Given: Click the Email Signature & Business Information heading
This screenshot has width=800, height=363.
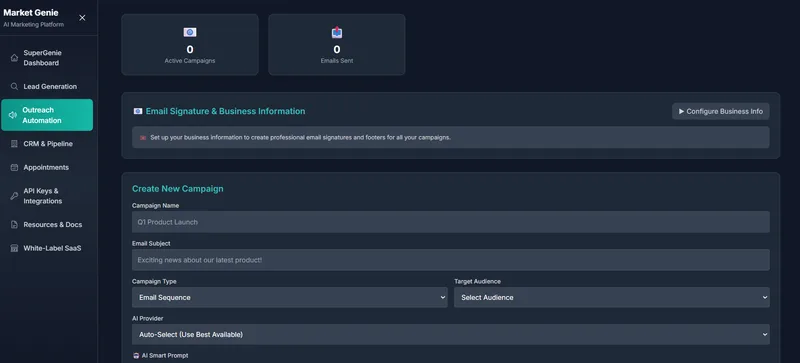Looking at the screenshot, I should pos(226,111).
